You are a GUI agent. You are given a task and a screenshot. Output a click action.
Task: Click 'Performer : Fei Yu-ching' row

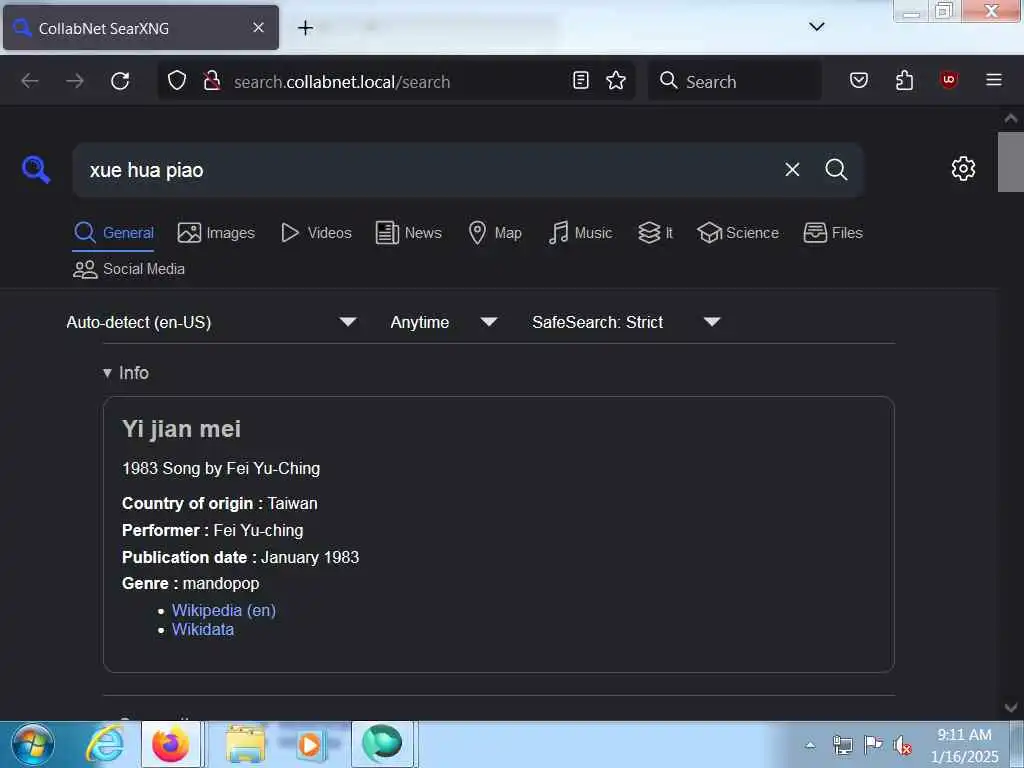pos(212,530)
